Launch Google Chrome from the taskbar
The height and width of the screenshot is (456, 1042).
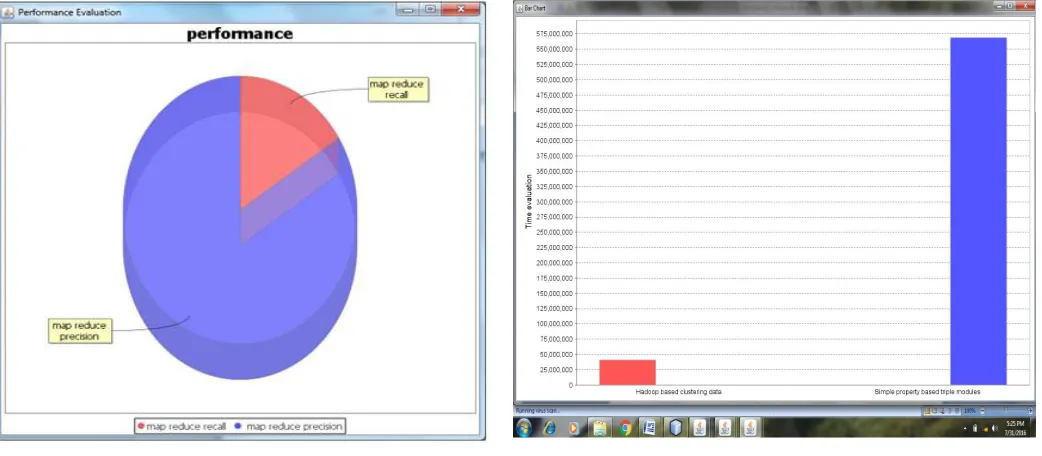[625, 427]
